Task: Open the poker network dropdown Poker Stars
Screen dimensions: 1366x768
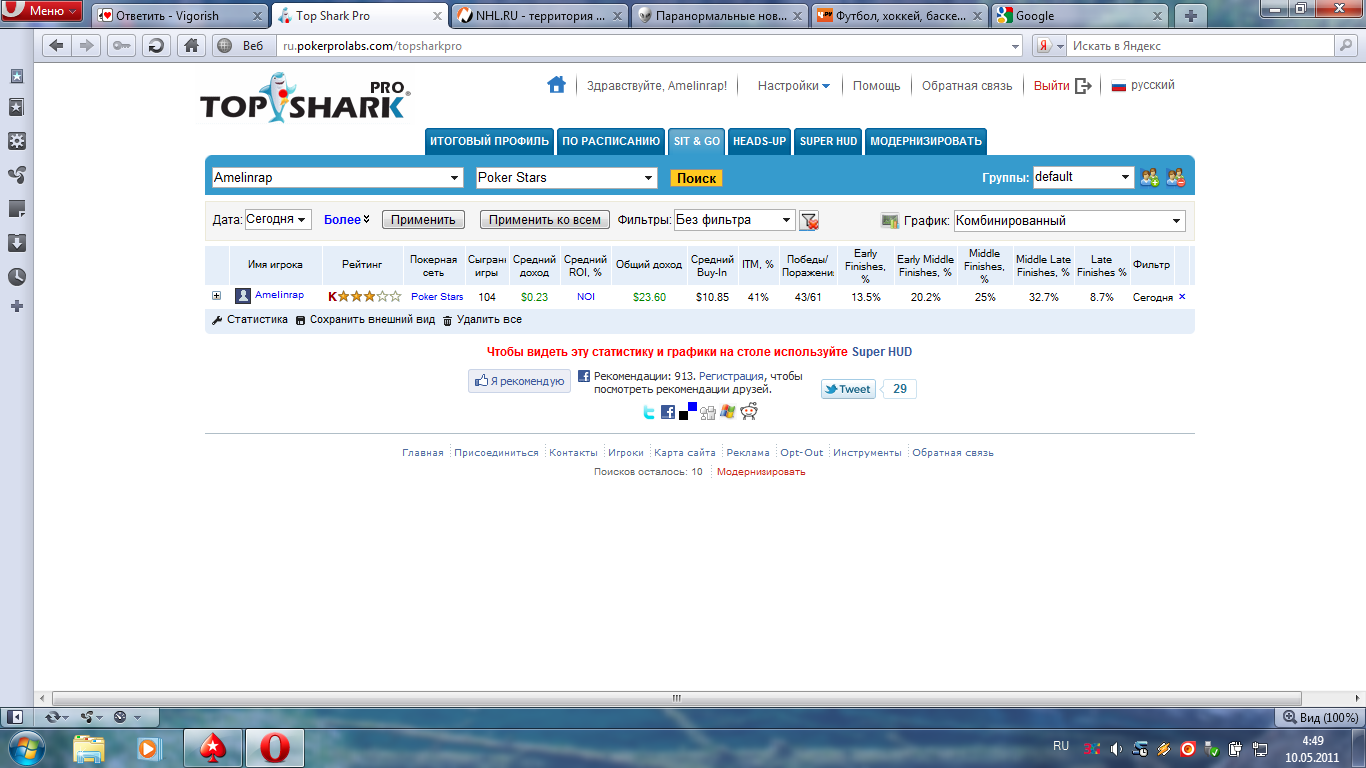Action: (566, 178)
